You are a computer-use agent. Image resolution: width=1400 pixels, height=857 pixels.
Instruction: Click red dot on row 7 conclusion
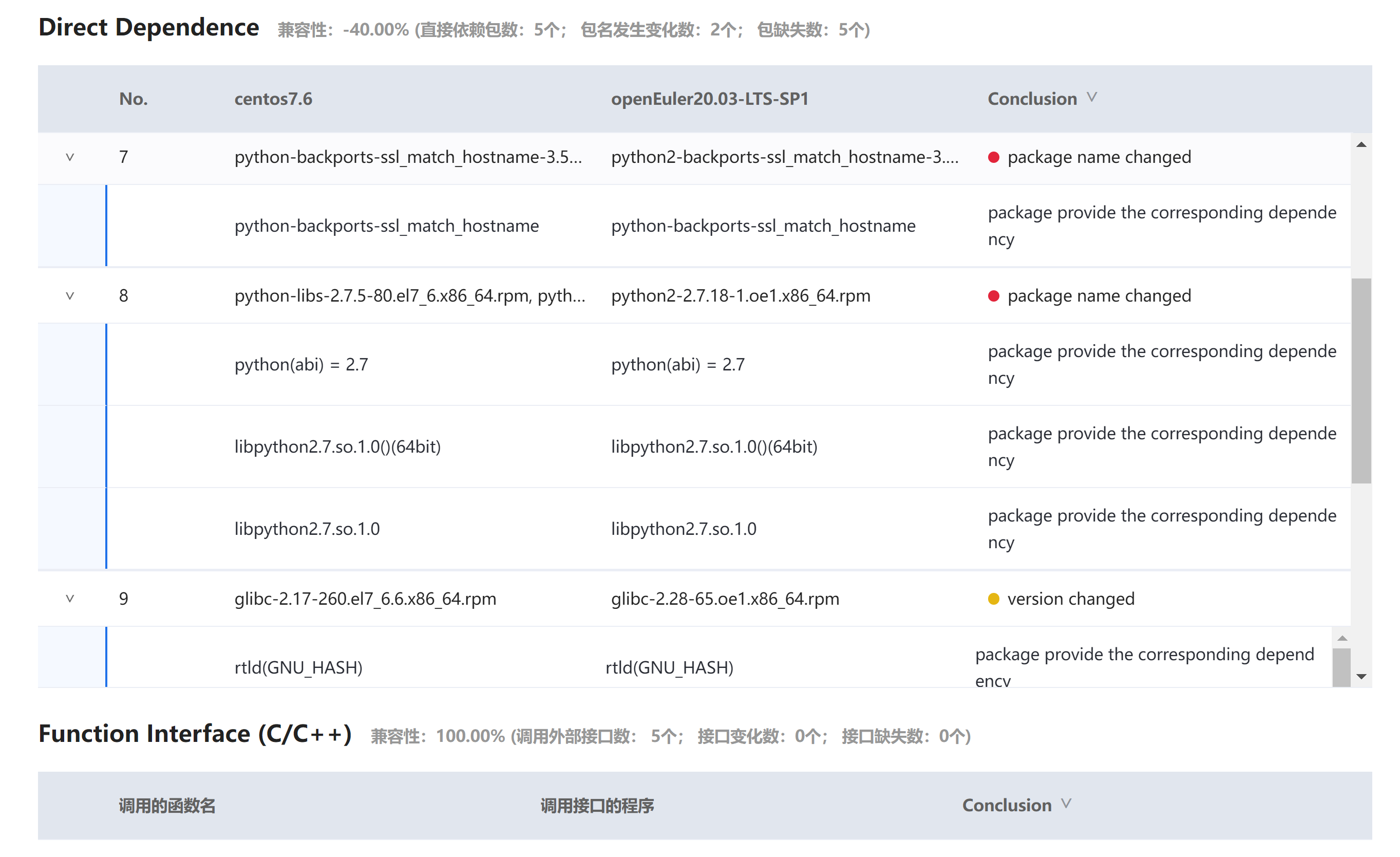(993, 157)
